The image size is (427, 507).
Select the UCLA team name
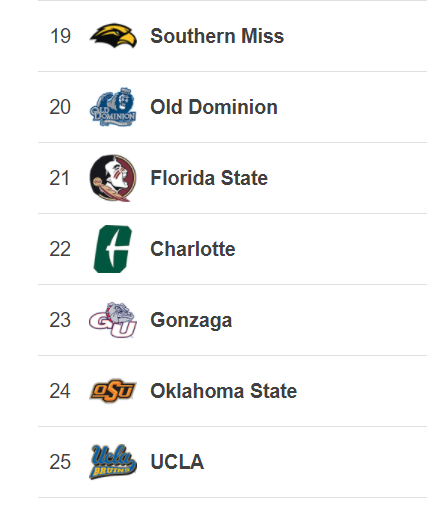coord(177,462)
